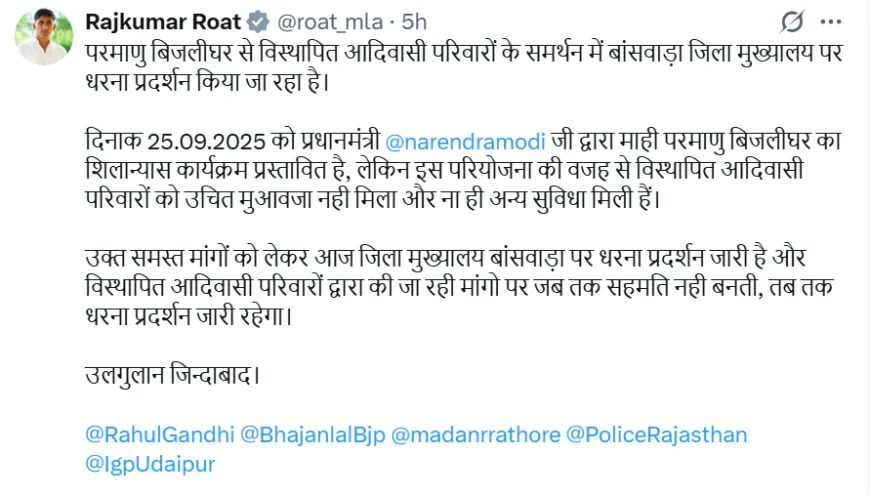Click the slogan उलगुलान जिन्दाबाद text

[174, 378]
